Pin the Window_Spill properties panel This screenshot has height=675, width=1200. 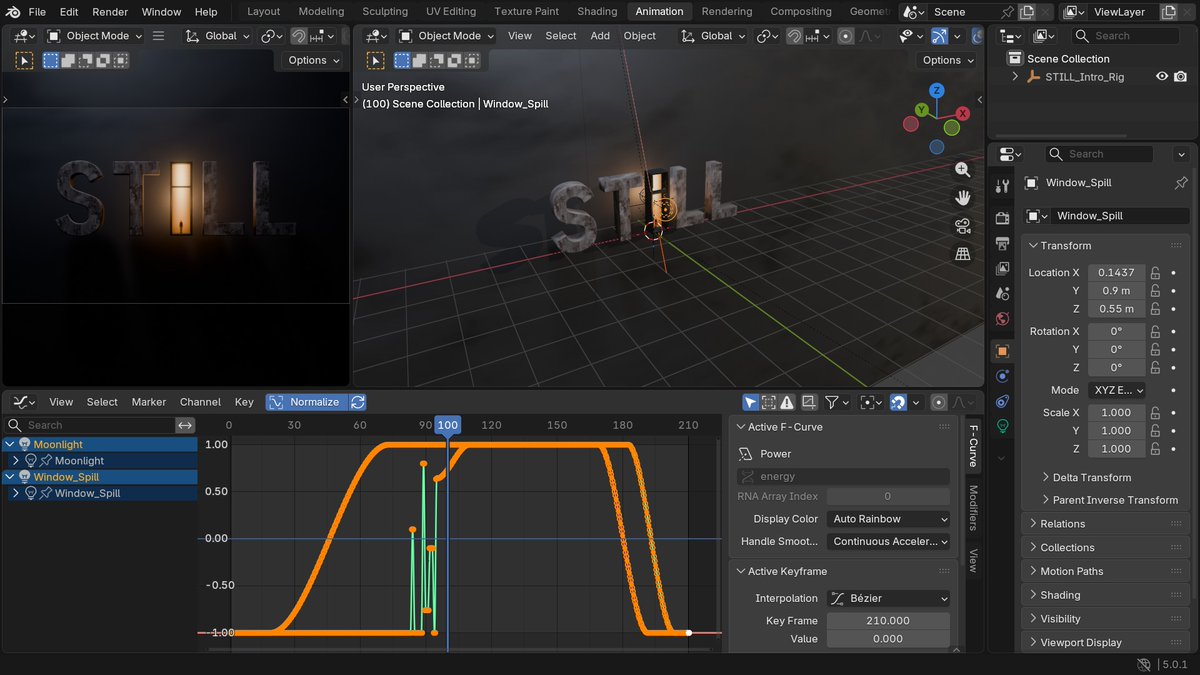click(1181, 183)
